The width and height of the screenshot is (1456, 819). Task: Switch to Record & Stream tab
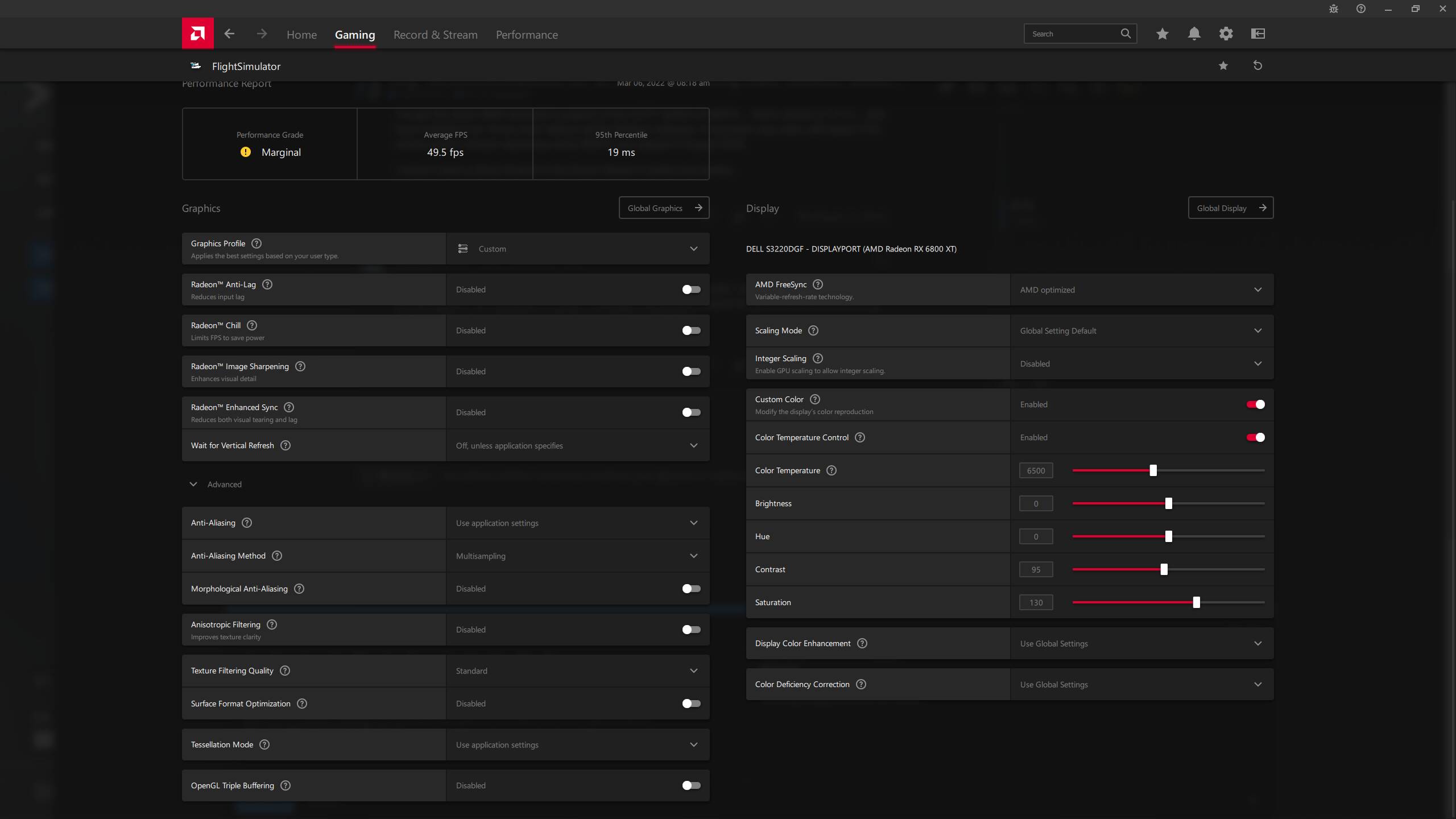[436, 35]
